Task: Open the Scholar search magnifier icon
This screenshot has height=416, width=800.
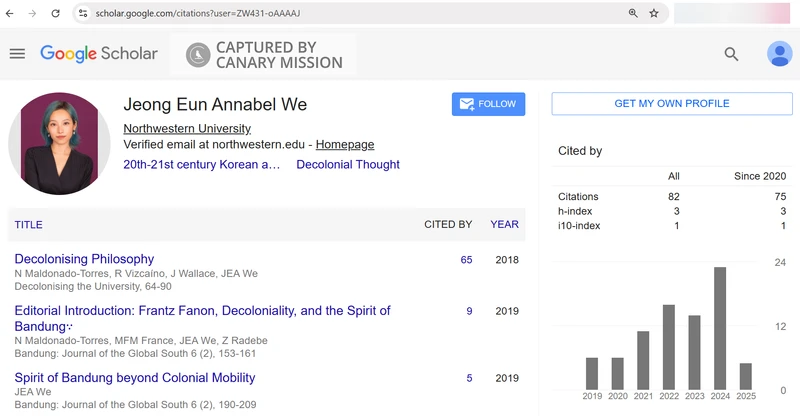Action: [731, 54]
